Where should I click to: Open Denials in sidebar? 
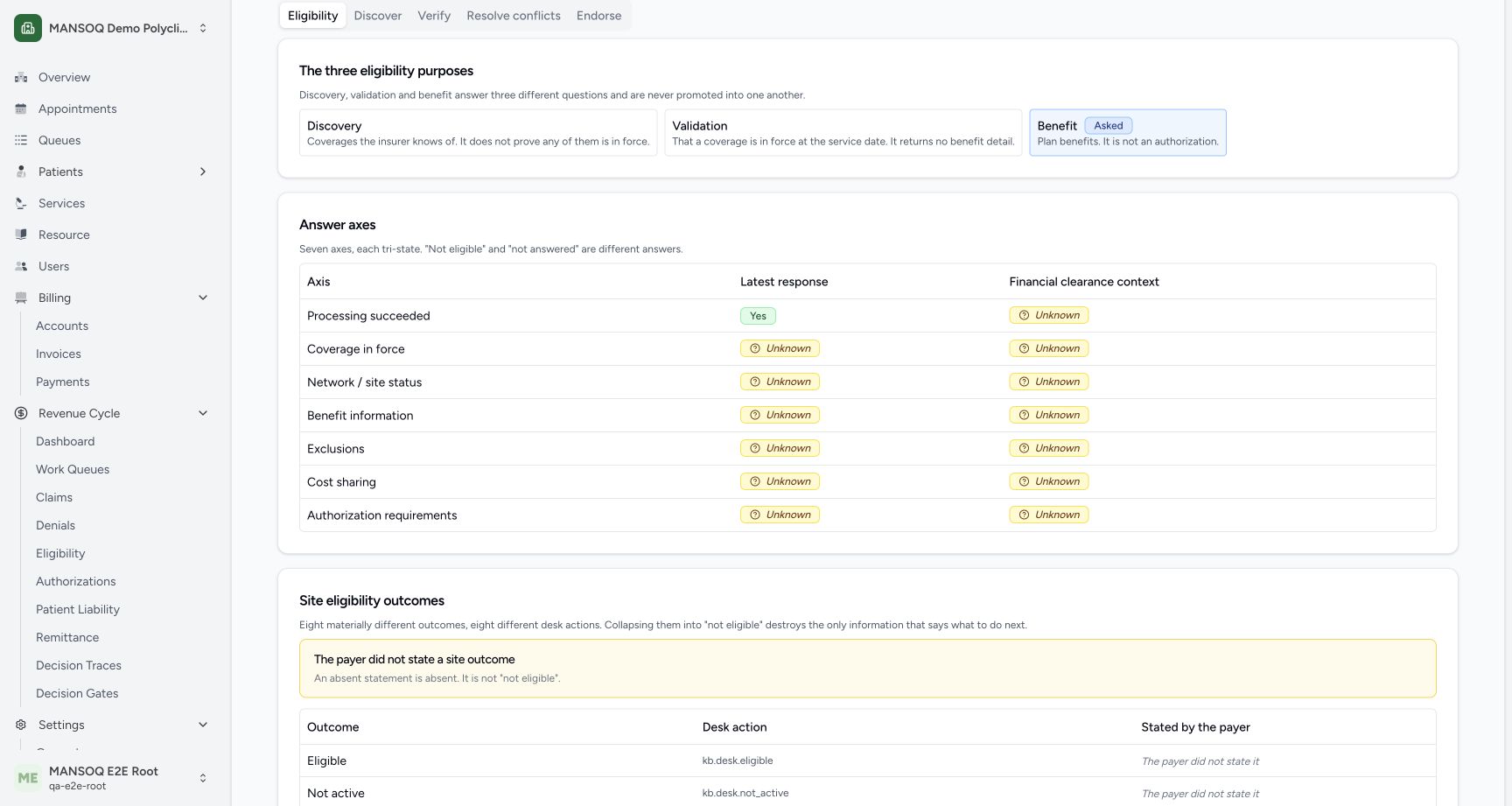56,525
